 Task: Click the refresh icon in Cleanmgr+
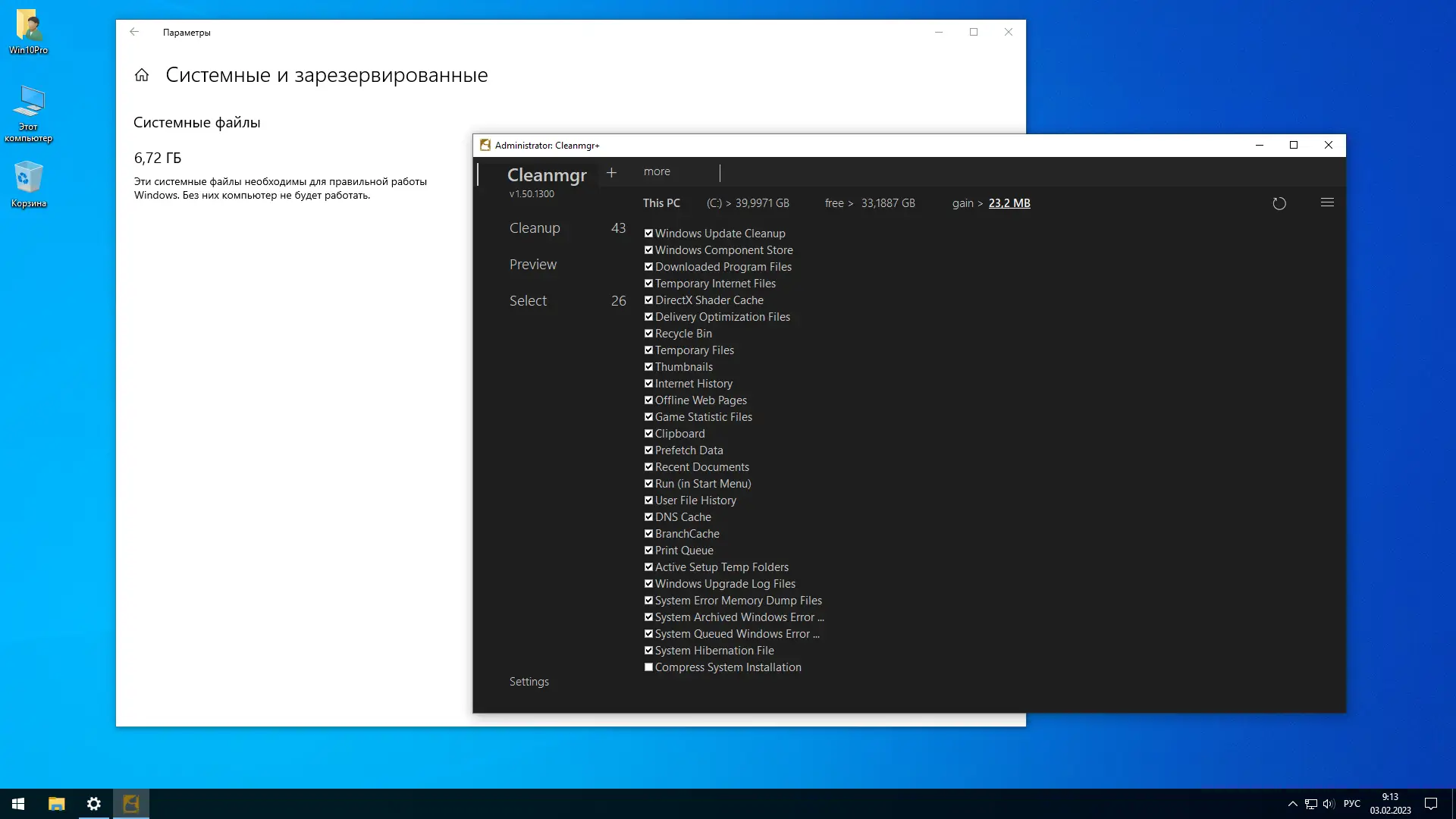click(x=1279, y=203)
